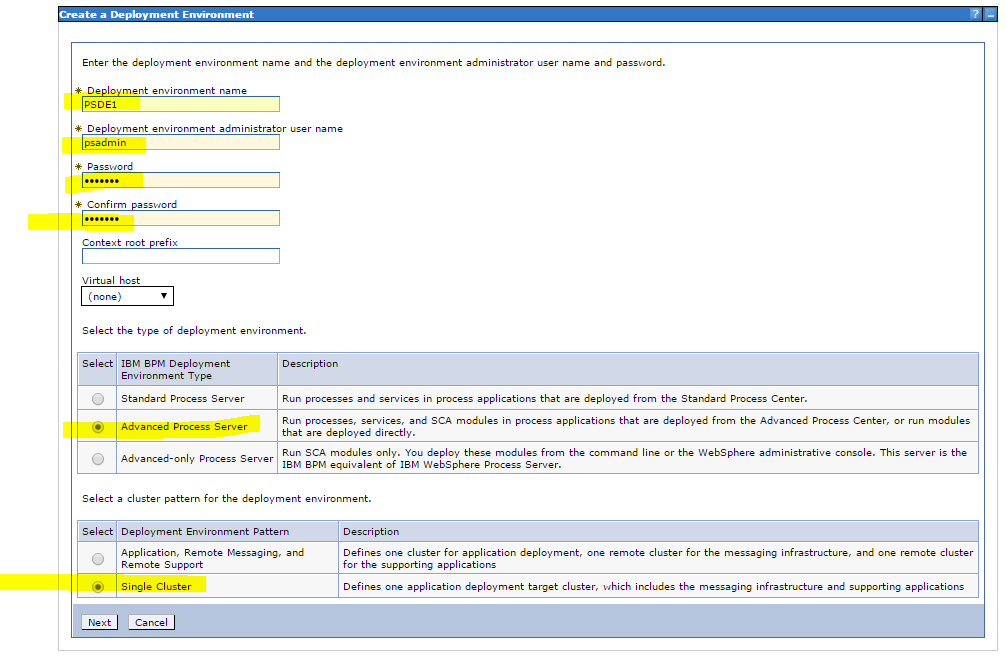
Task: Click the 'Single Cluster' label text
Action: click(x=156, y=586)
